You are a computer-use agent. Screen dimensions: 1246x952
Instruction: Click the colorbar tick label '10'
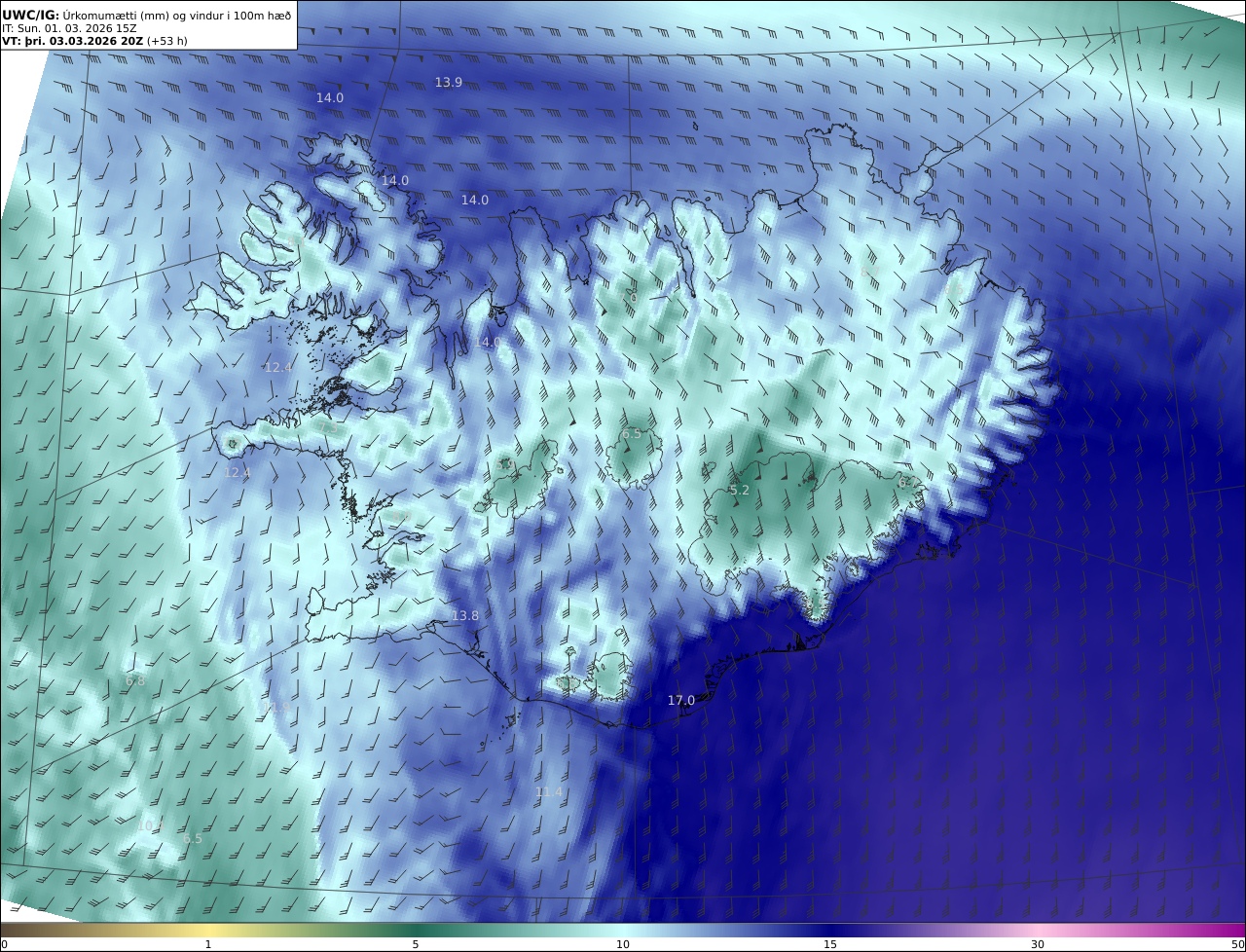point(623,944)
